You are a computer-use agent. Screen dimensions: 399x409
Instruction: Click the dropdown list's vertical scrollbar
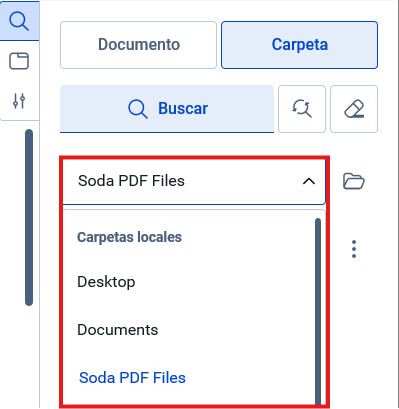click(318, 311)
